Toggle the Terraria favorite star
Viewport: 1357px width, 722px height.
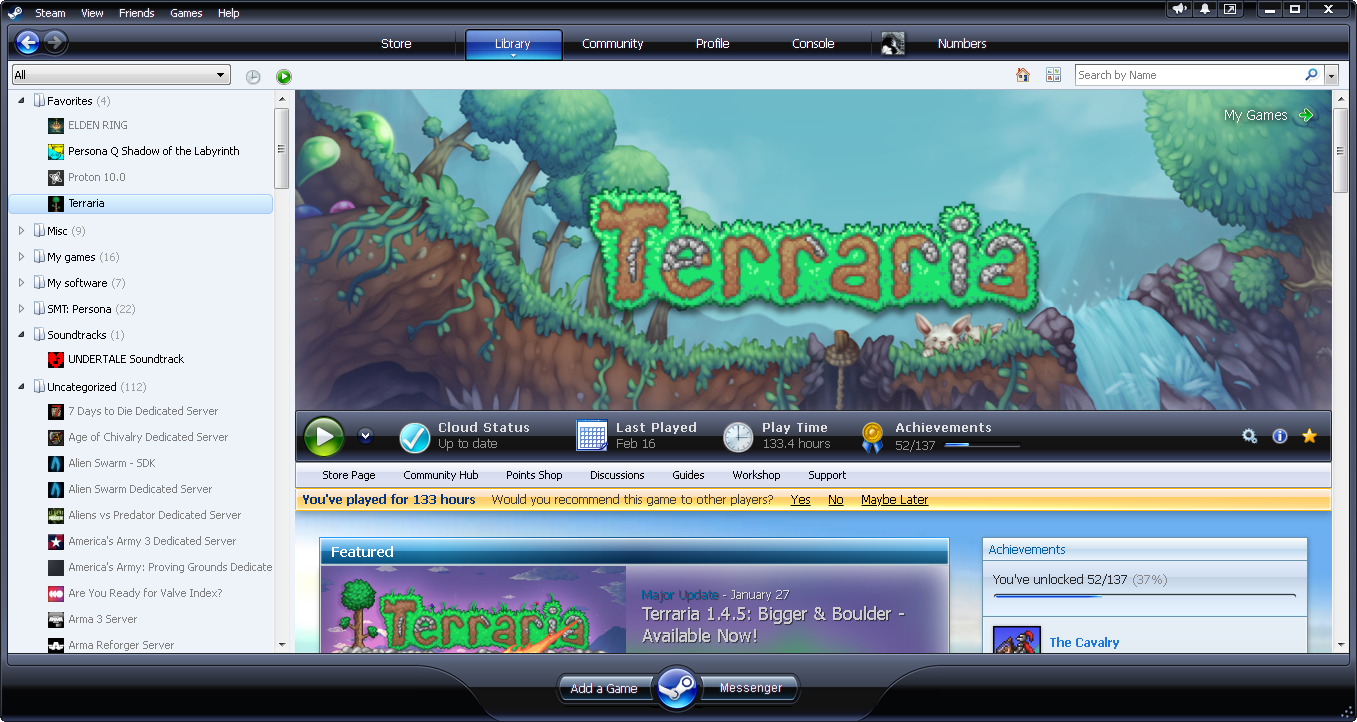1309,436
